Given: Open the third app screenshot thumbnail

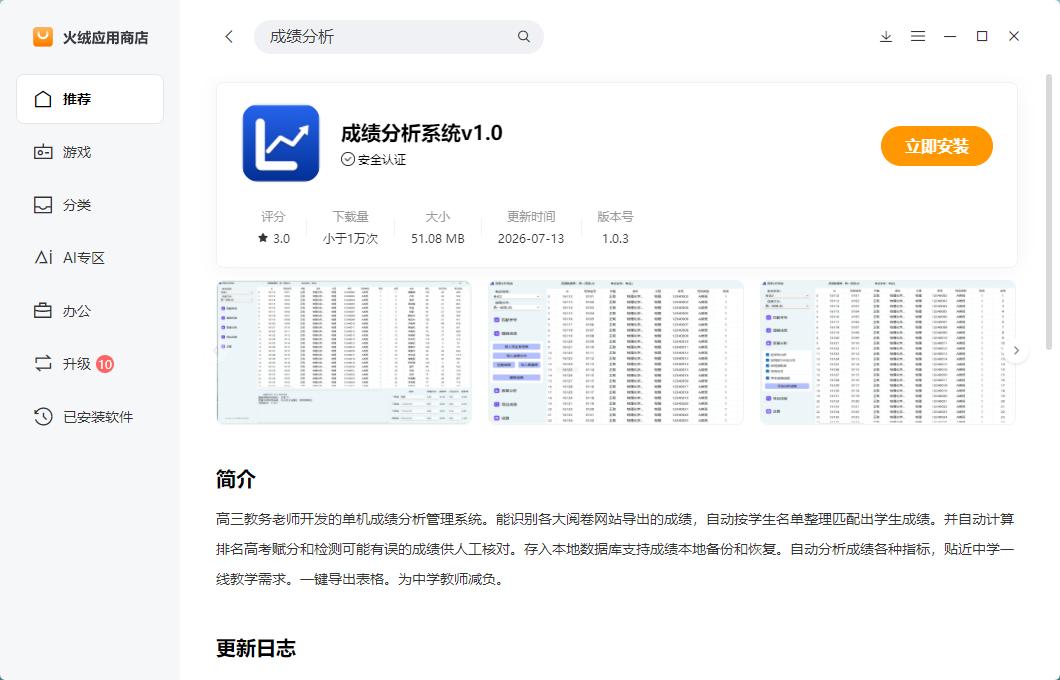Looking at the screenshot, I should pyautogui.click(x=888, y=352).
